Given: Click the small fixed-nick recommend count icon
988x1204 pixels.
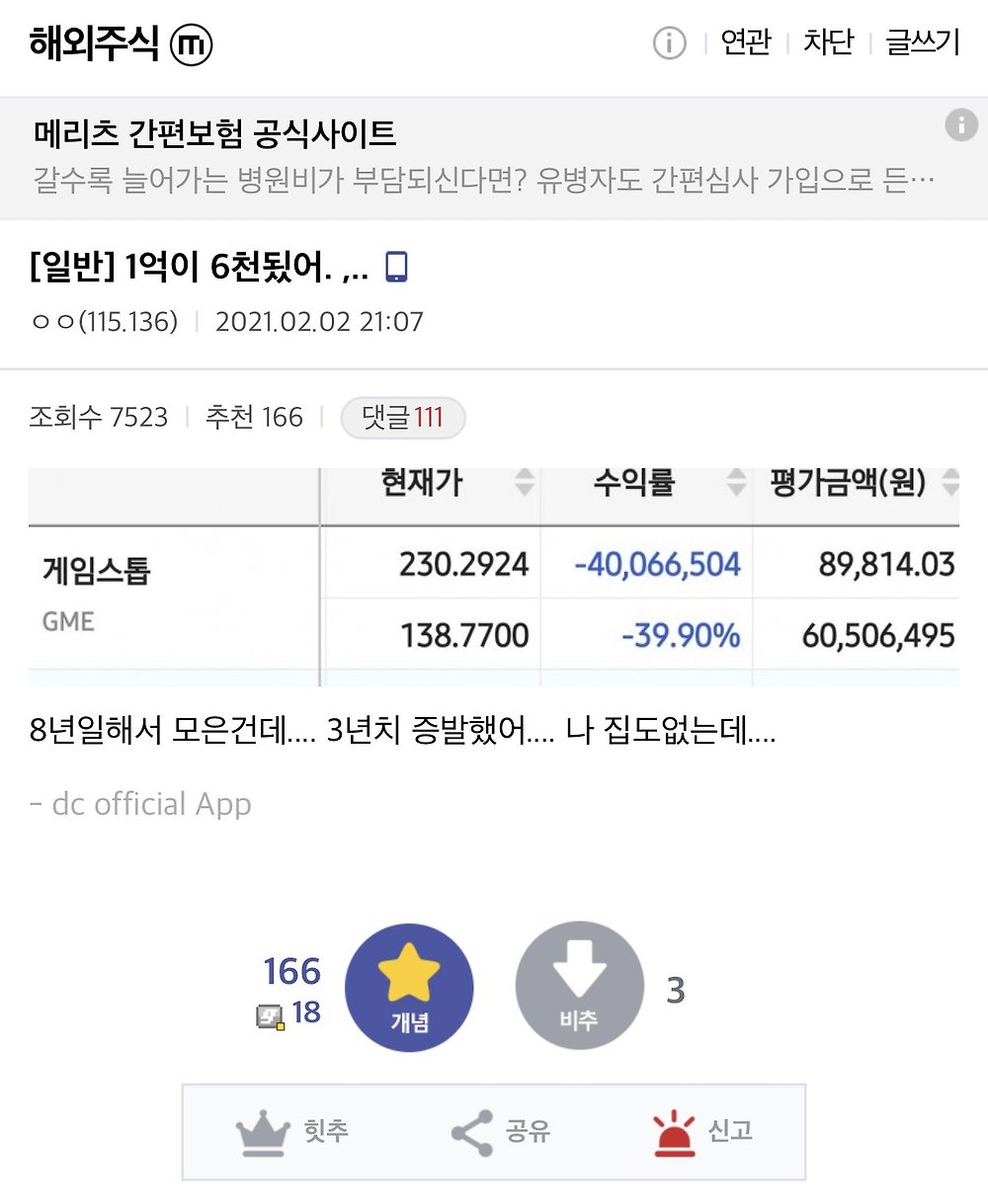Looking at the screenshot, I should 270,1014.
